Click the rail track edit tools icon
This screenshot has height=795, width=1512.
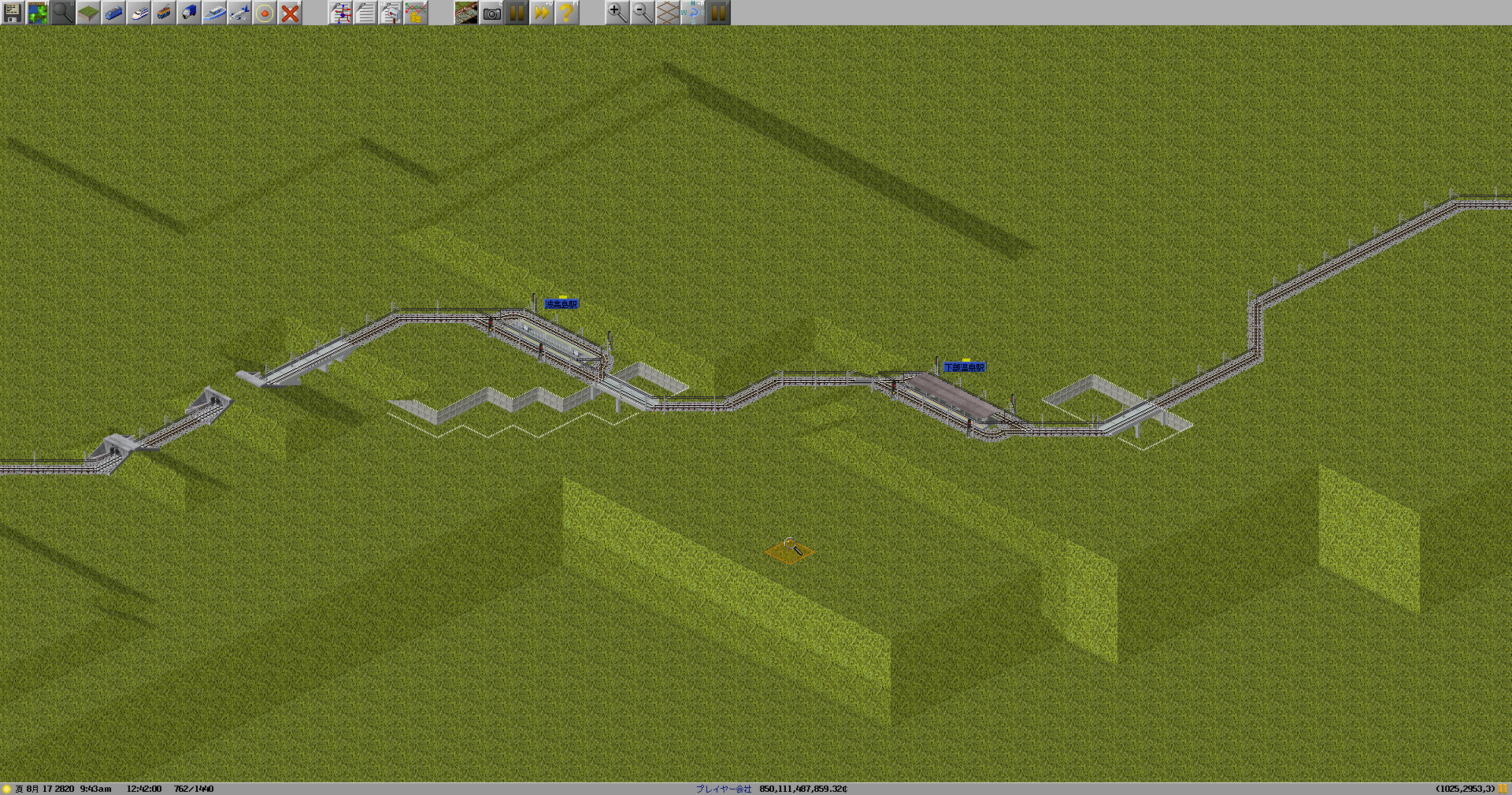pyautogui.click(x=466, y=13)
